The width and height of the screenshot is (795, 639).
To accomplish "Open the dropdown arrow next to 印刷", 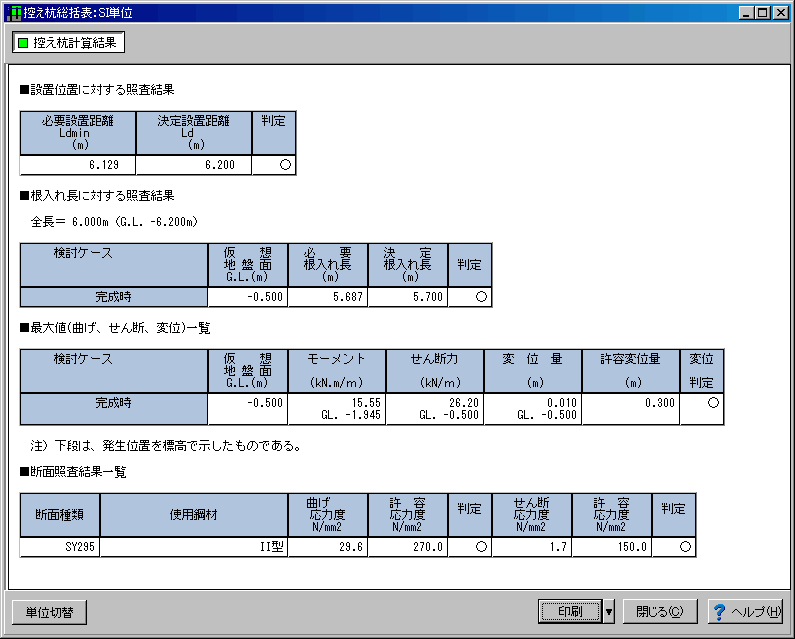I will (609, 612).
